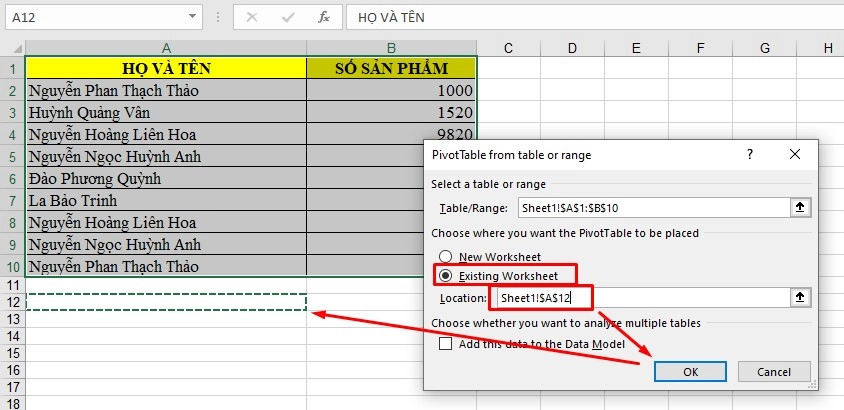Select row 12 header
Viewport: 844px width, 410px height.
[12, 302]
